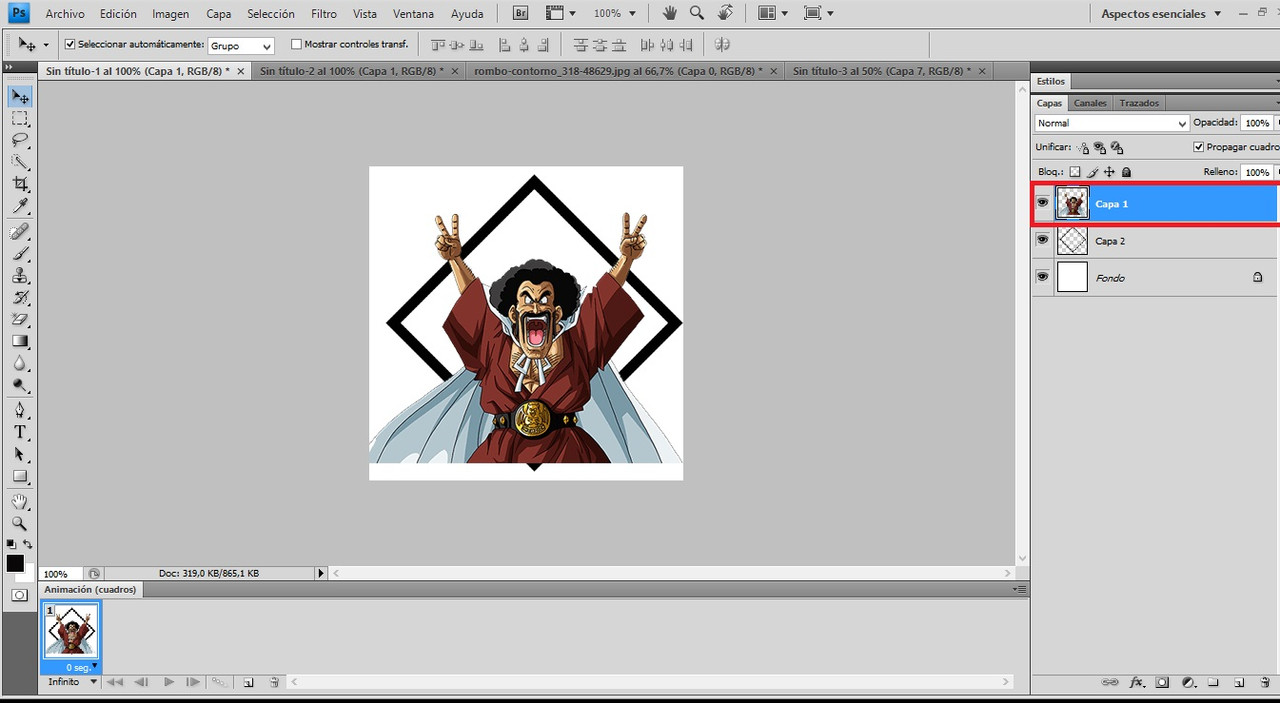Screen dimensions: 1280x703
Task: Open the '0 seg.' frame delay dropdown
Action: 80,667
